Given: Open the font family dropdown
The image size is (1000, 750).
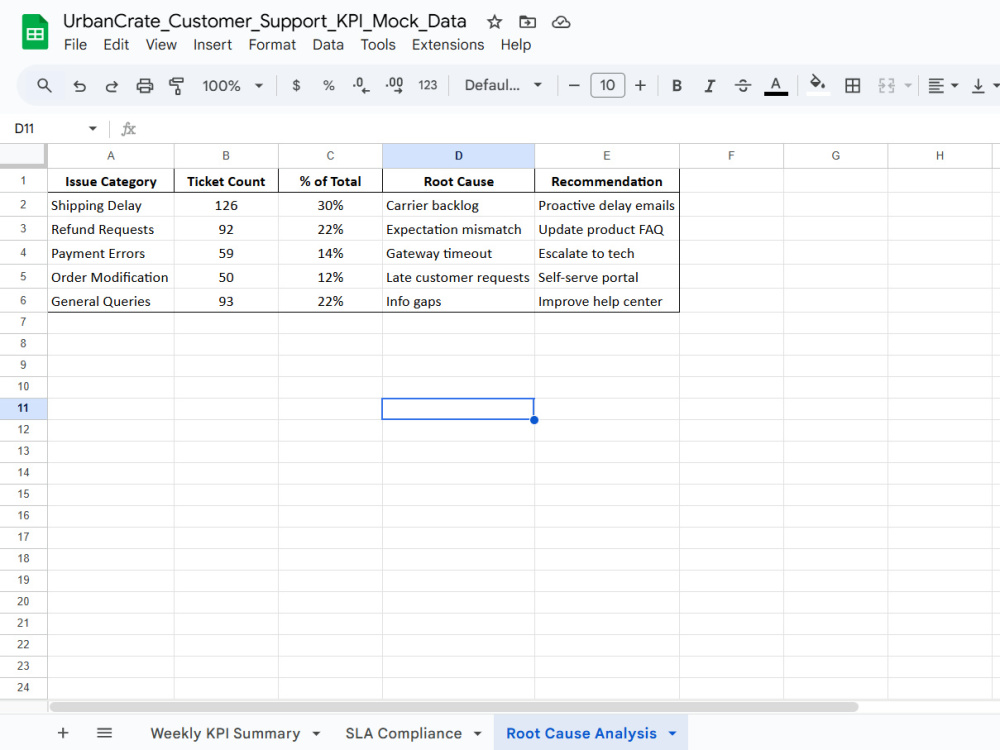Looking at the screenshot, I should 503,85.
